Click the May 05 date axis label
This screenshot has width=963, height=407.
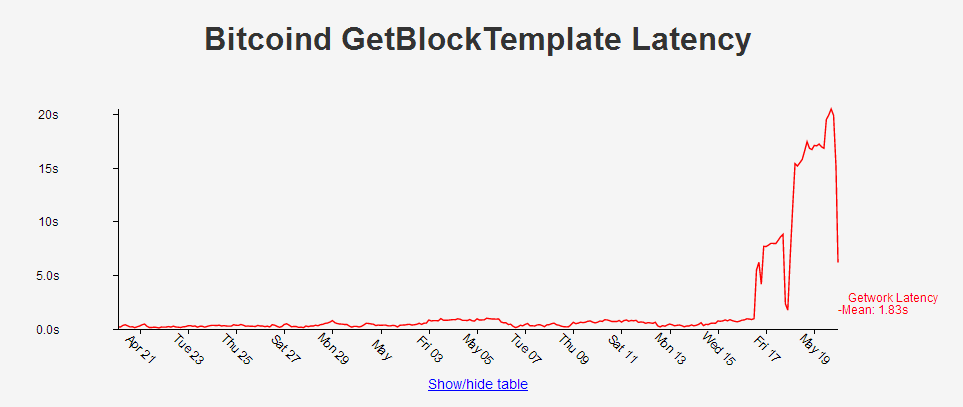point(477,350)
